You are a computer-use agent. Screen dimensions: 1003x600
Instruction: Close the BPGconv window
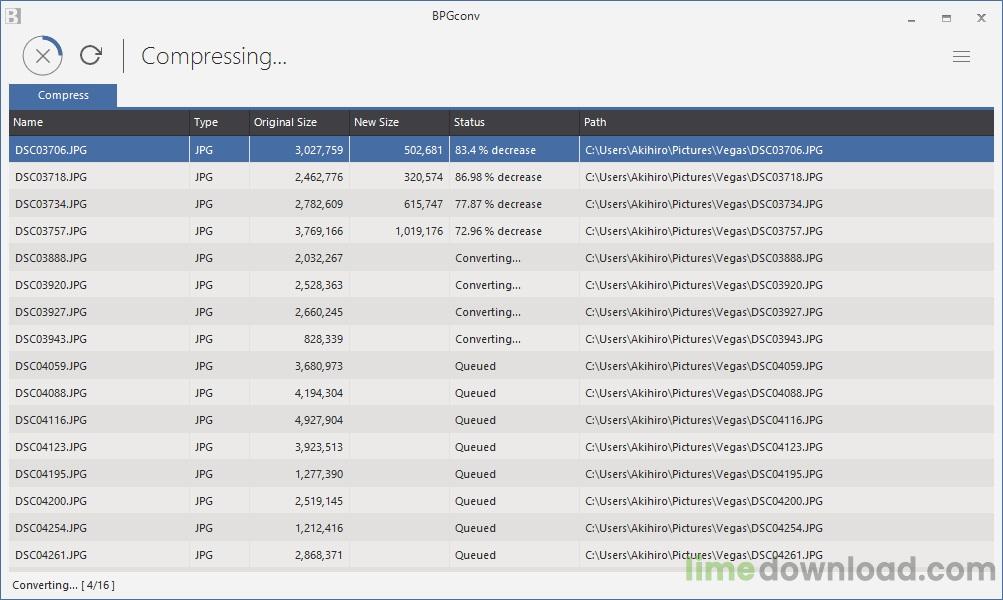point(981,18)
